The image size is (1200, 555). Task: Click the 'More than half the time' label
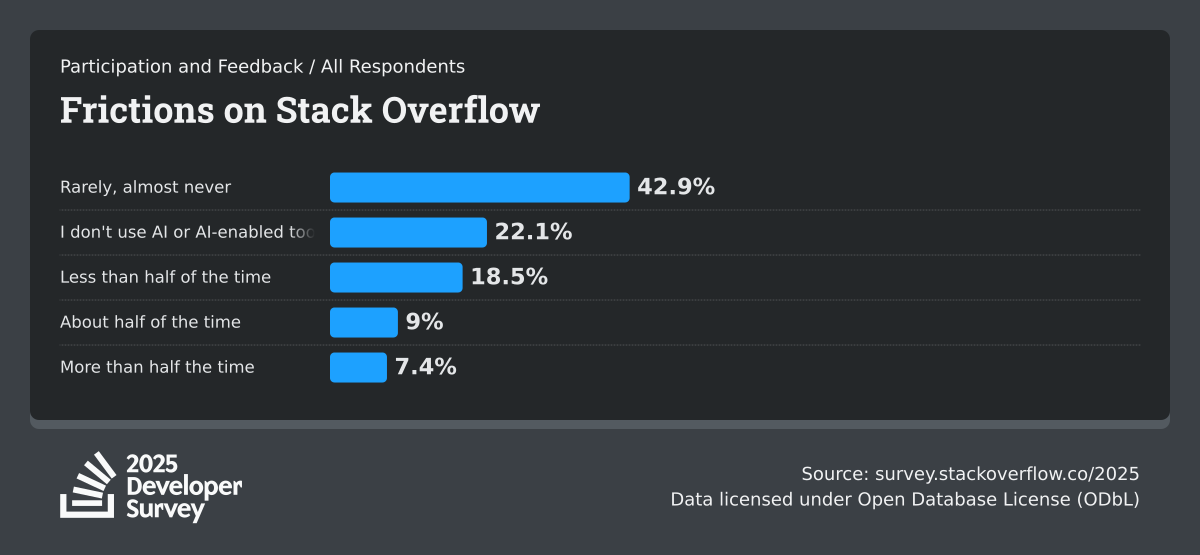(x=157, y=367)
